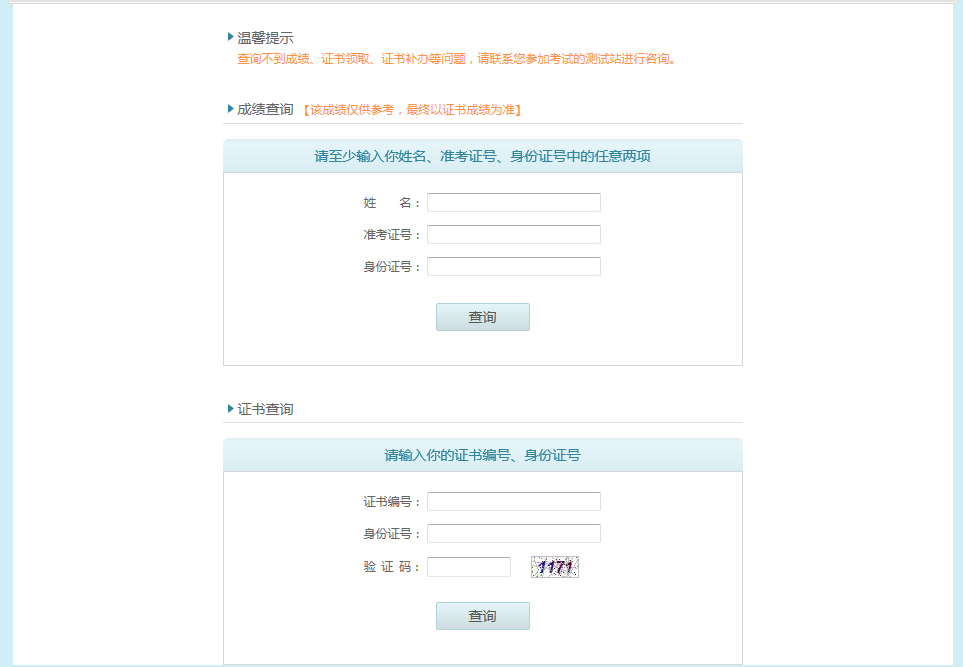Click the header 请至少输入你姓名、准考证号、身份证号
Image resolution: width=963 pixels, height=667 pixels.
483,156
